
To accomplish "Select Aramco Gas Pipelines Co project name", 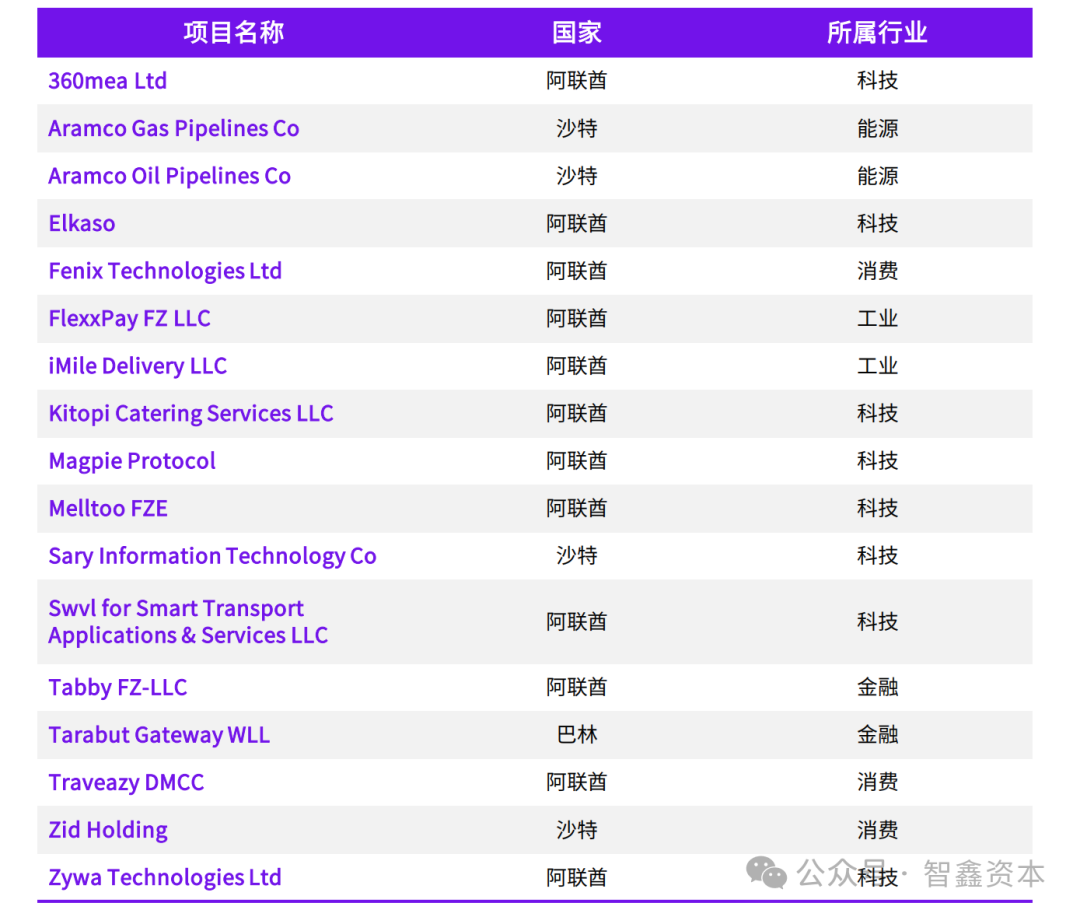I will (174, 129).
